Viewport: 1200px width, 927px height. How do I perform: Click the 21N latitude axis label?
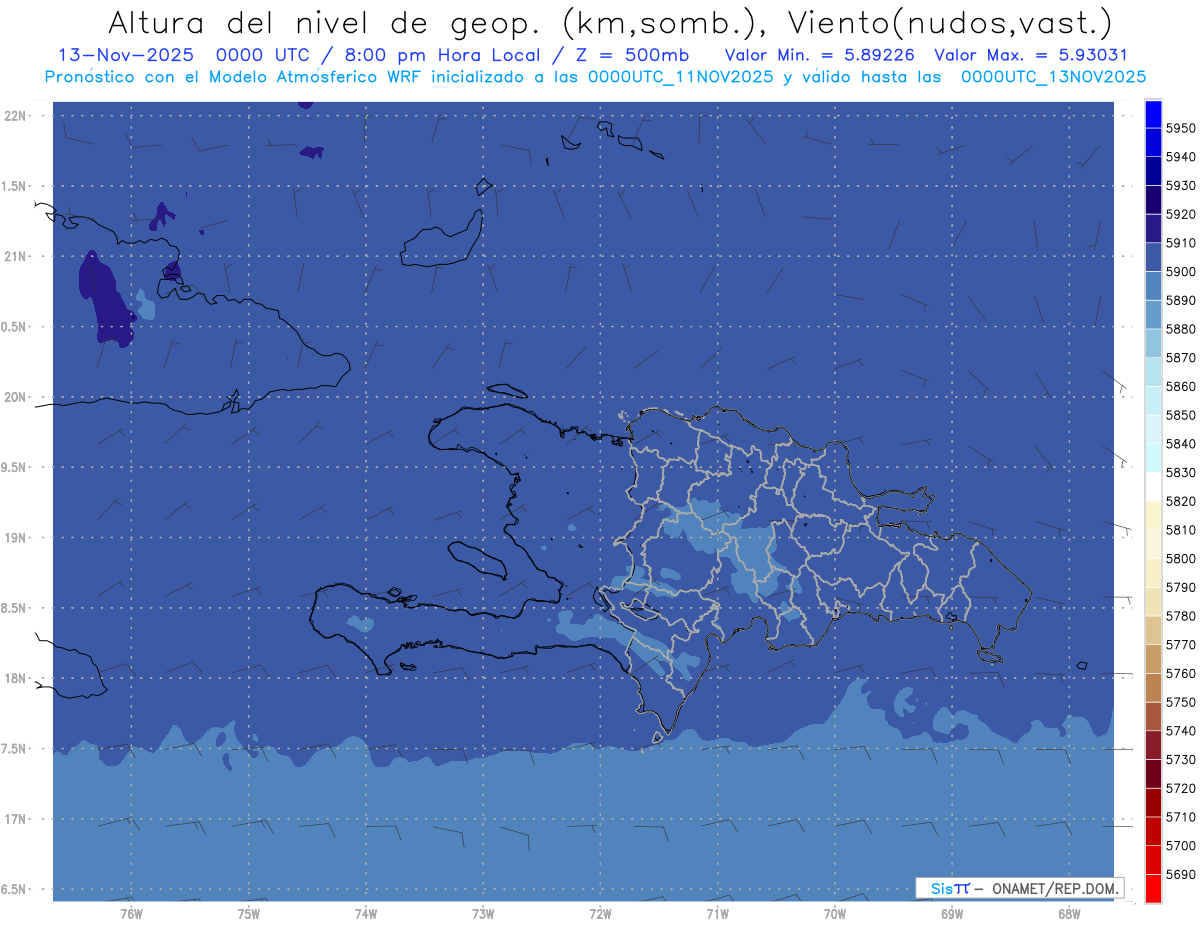(x=16, y=257)
